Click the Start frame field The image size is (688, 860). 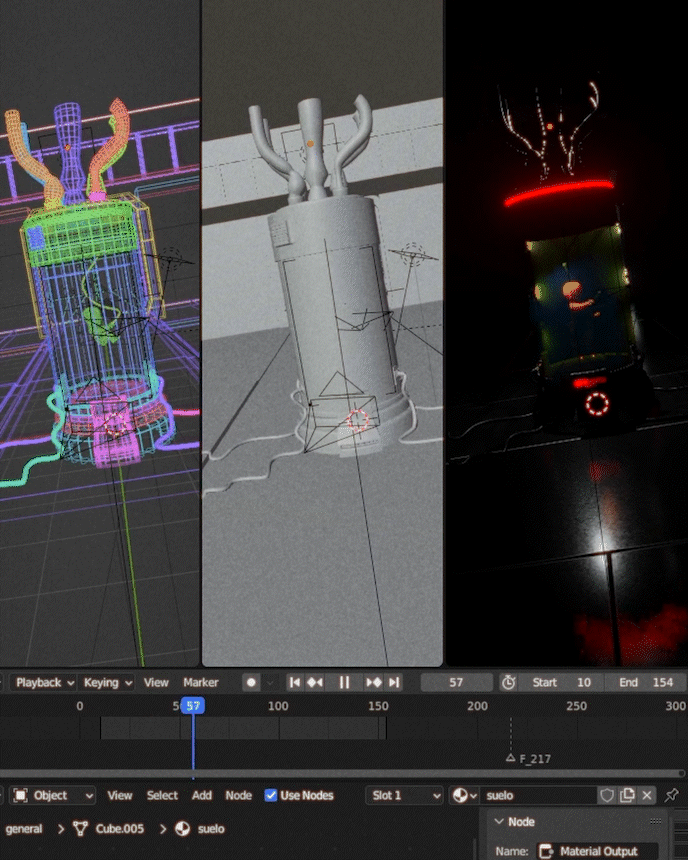562,682
